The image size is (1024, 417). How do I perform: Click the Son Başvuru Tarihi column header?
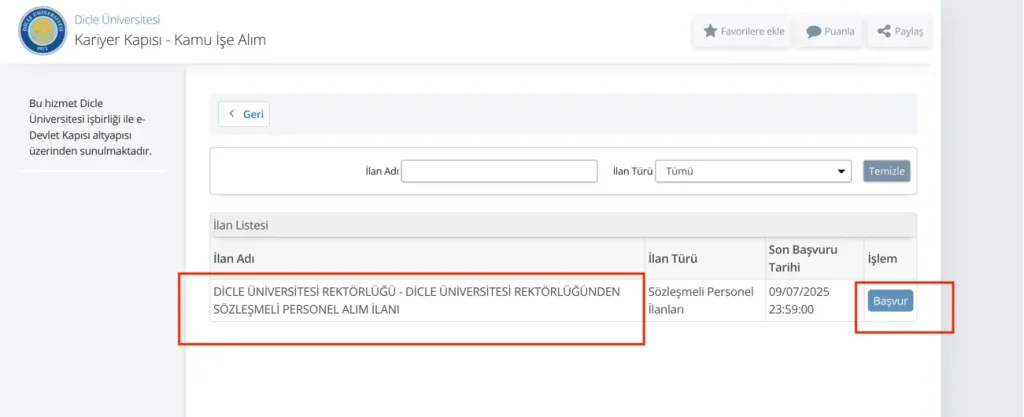(802, 256)
